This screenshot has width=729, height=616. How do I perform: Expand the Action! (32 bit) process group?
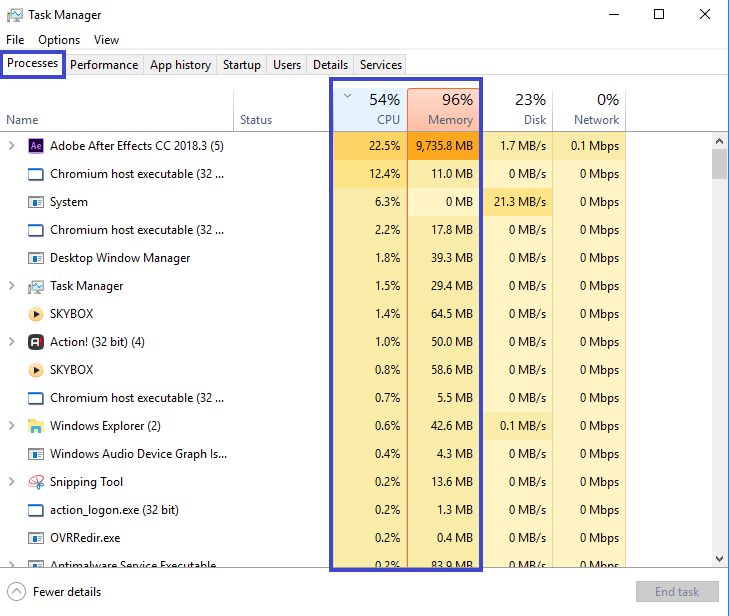tap(12, 342)
